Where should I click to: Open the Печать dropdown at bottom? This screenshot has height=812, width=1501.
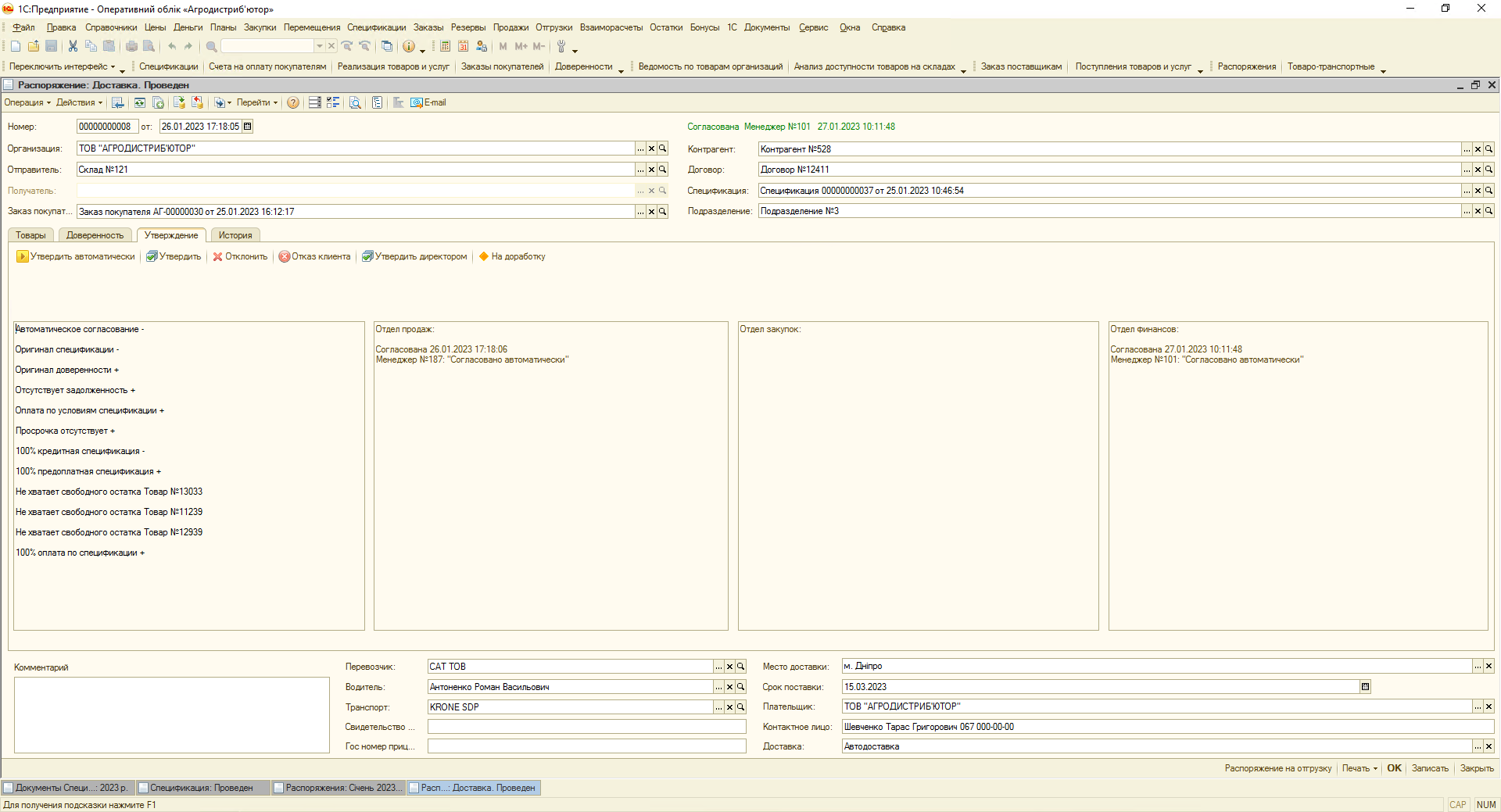point(1359,768)
